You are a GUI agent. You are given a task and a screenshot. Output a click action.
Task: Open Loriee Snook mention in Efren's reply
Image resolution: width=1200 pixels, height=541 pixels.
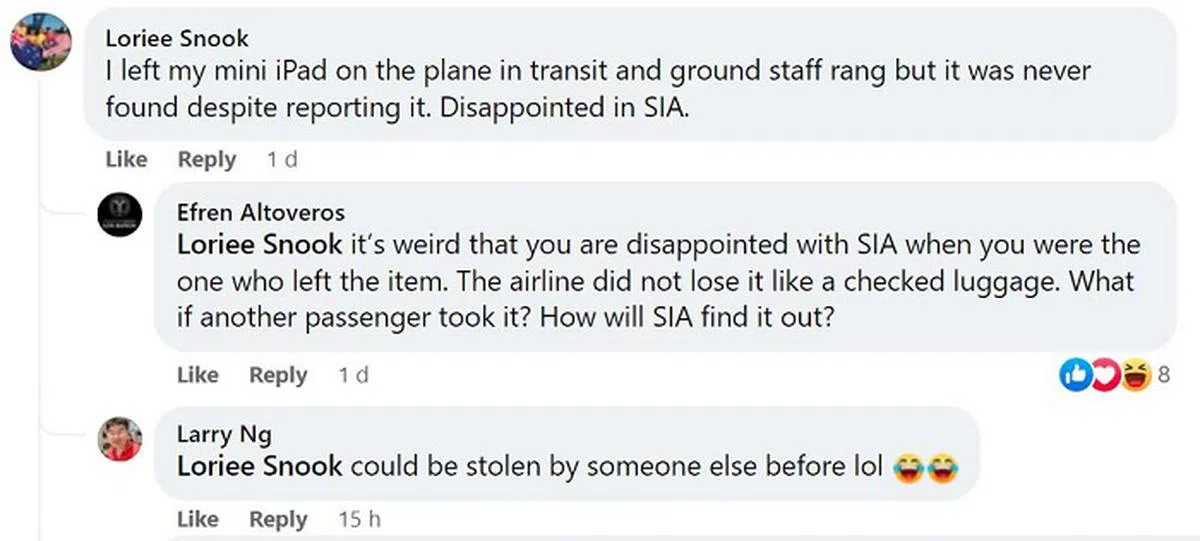point(259,245)
